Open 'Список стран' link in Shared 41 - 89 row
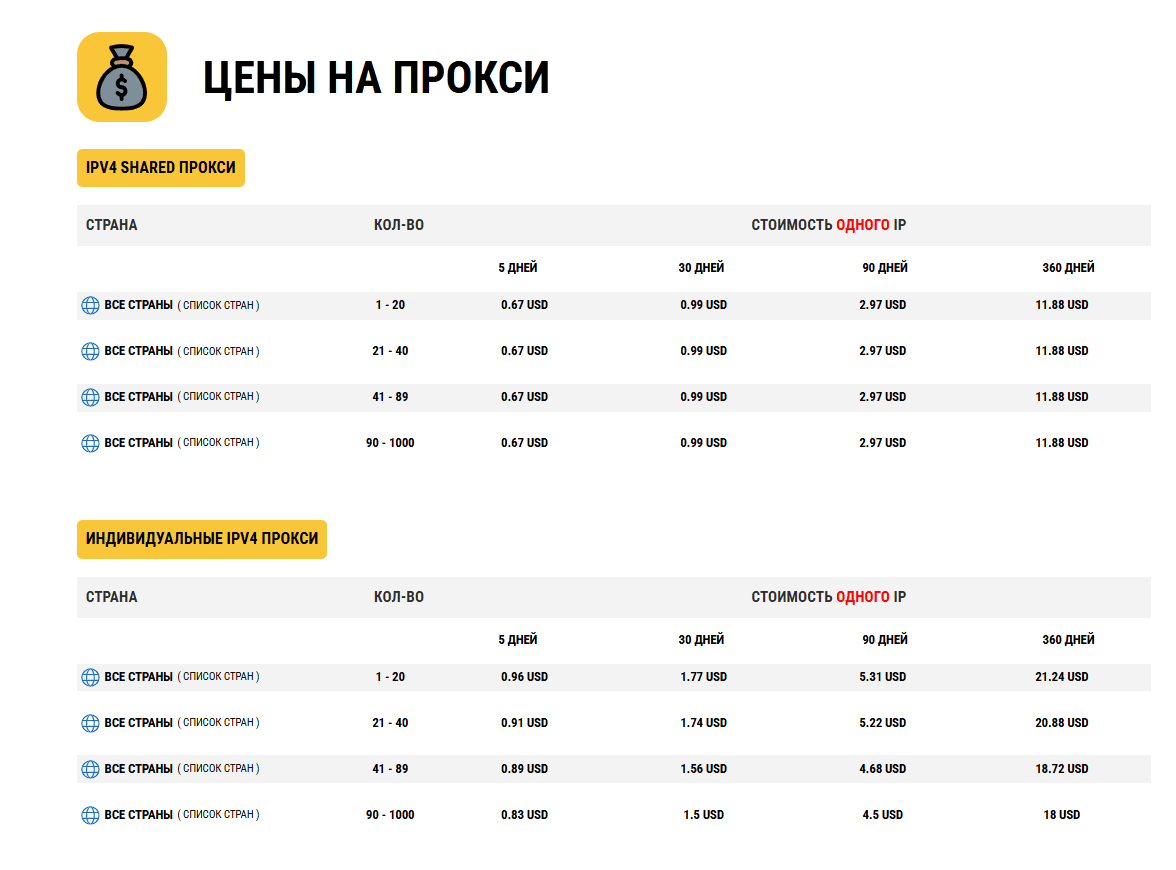The image size is (1176, 870). [218, 397]
